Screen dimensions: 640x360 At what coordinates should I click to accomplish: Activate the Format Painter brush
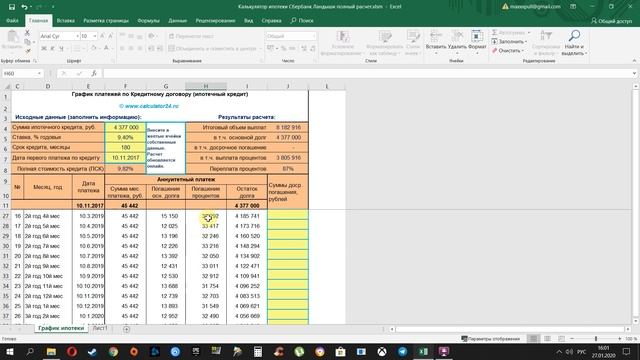pyautogui.click(x=27, y=51)
